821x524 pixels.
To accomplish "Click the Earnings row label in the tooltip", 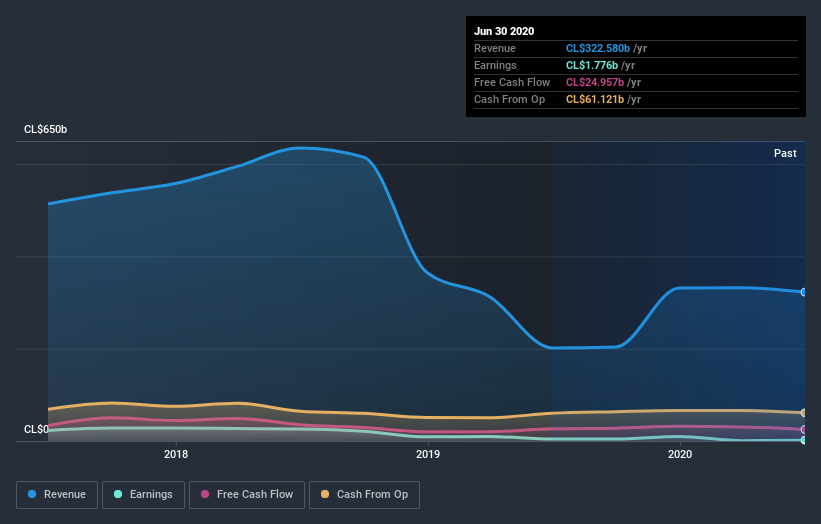I will click(x=495, y=65).
